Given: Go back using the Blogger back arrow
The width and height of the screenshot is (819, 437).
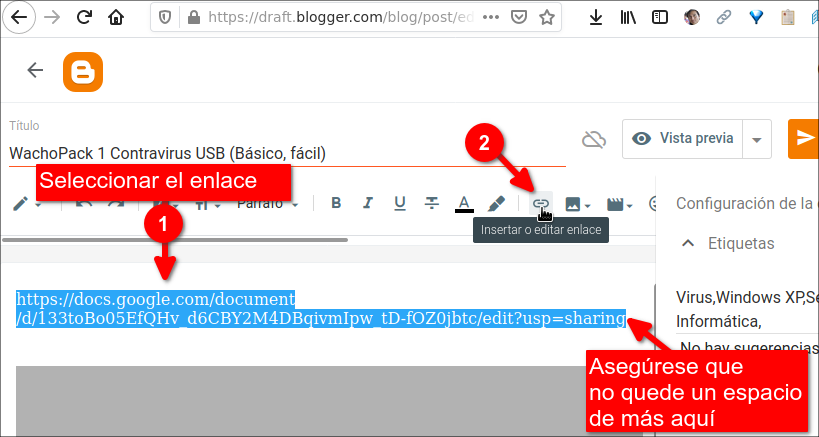Looking at the screenshot, I should [x=35, y=70].
